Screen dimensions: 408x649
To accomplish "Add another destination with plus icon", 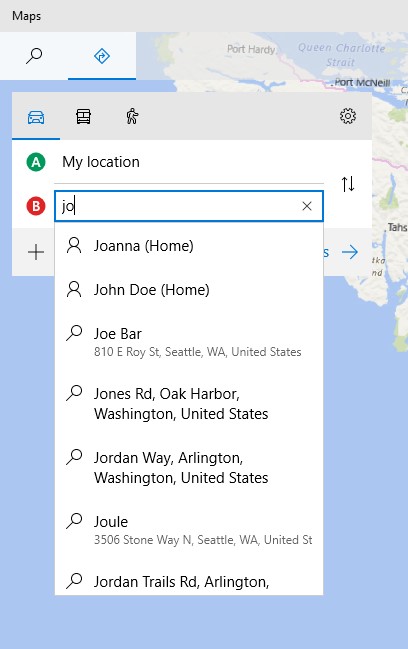I will point(36,252).
